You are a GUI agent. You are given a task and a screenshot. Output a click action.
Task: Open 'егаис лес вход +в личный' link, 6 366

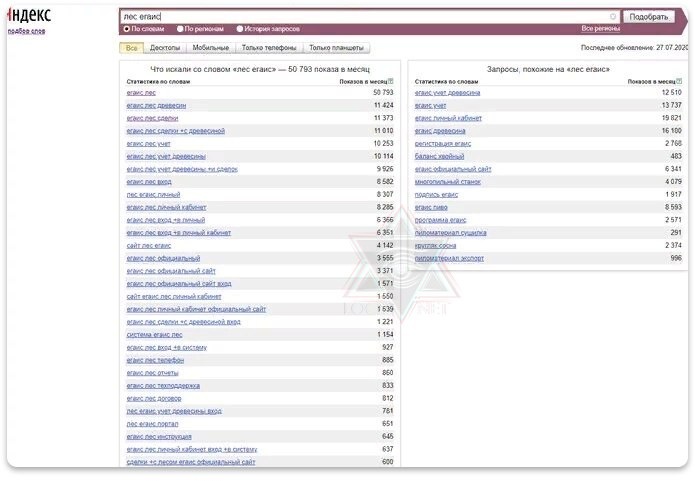(x=166, y=220)
